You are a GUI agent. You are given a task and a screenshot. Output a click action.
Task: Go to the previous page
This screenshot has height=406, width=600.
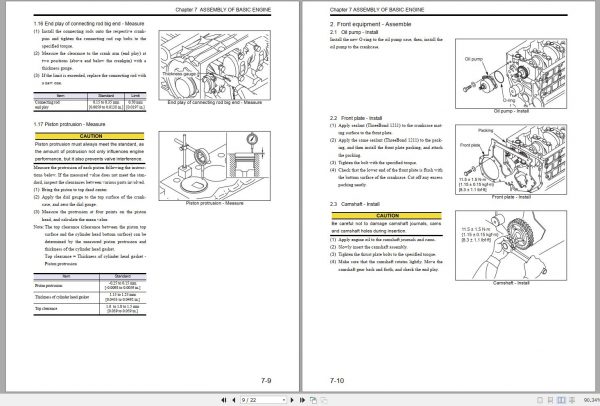point(234,400)
